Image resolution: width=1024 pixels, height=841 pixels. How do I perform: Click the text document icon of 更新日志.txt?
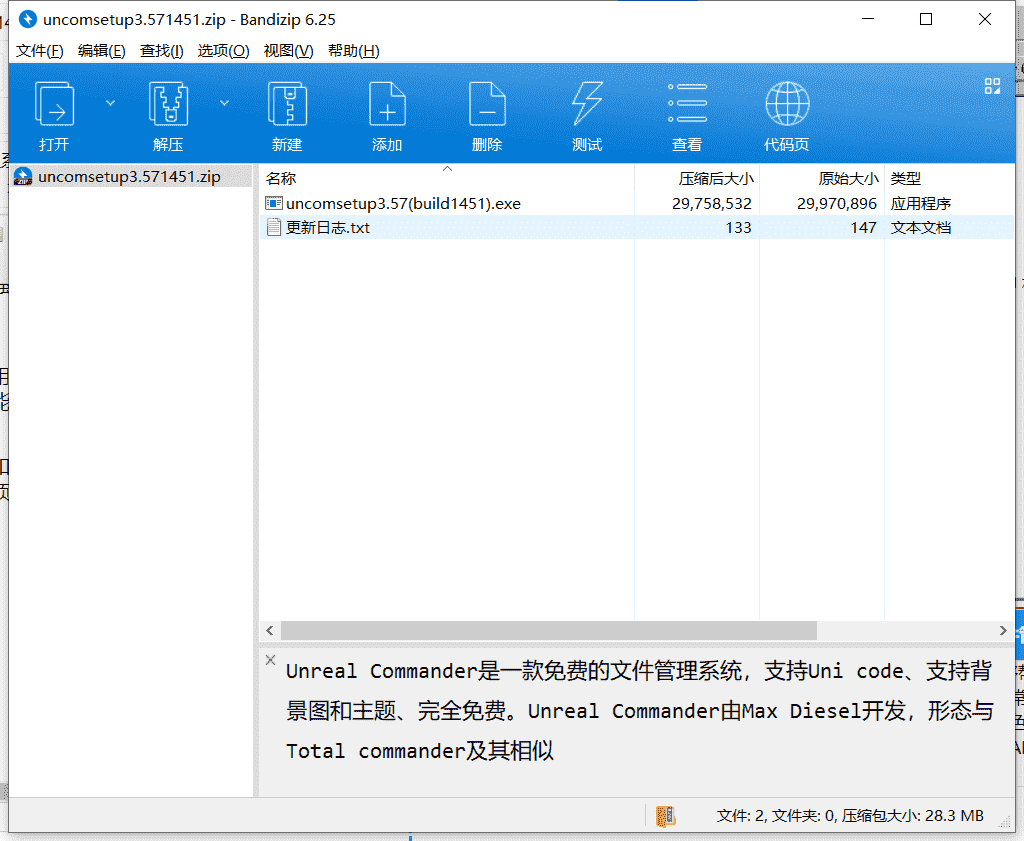(274, 227)
